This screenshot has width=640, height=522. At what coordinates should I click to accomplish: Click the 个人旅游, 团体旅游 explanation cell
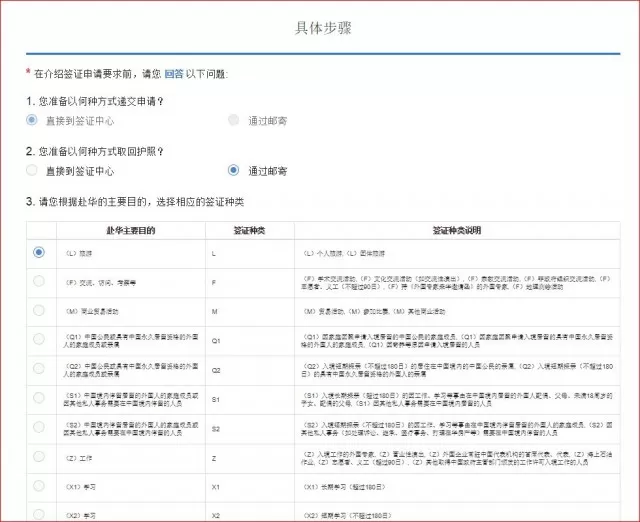tap(457, 254)
